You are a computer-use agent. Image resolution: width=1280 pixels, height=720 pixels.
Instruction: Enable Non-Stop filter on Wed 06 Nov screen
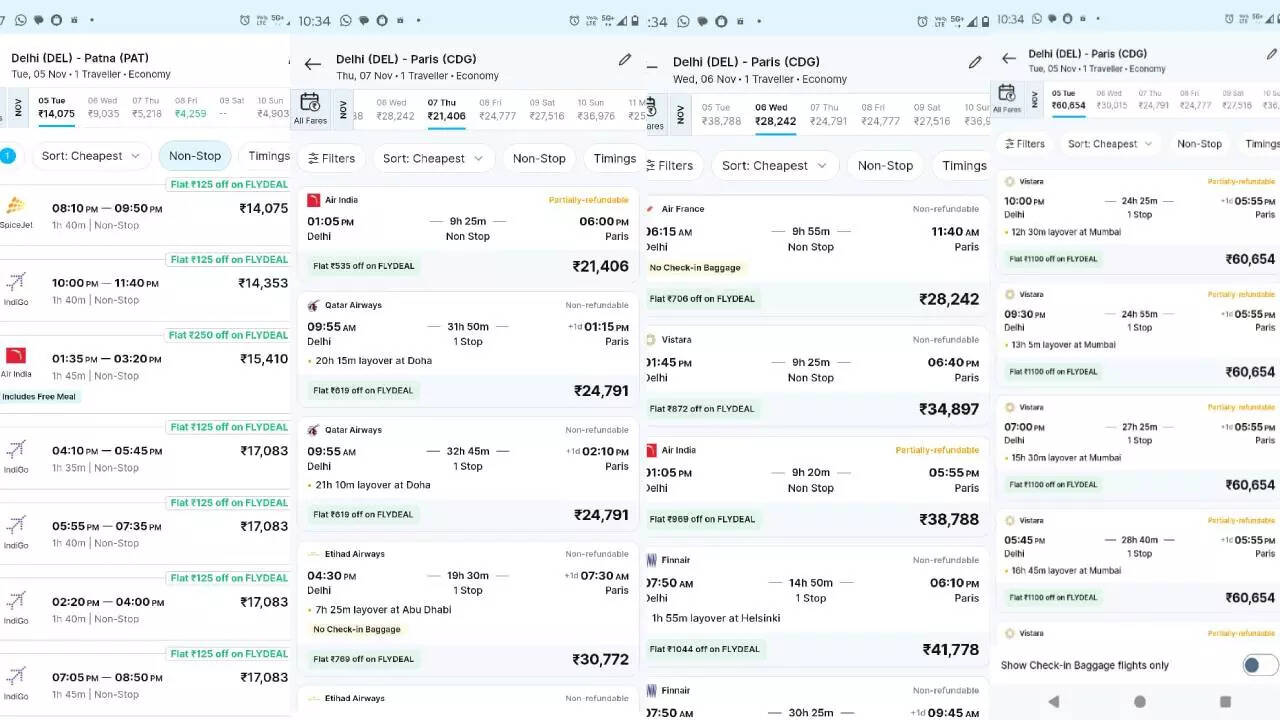(885, 166)
